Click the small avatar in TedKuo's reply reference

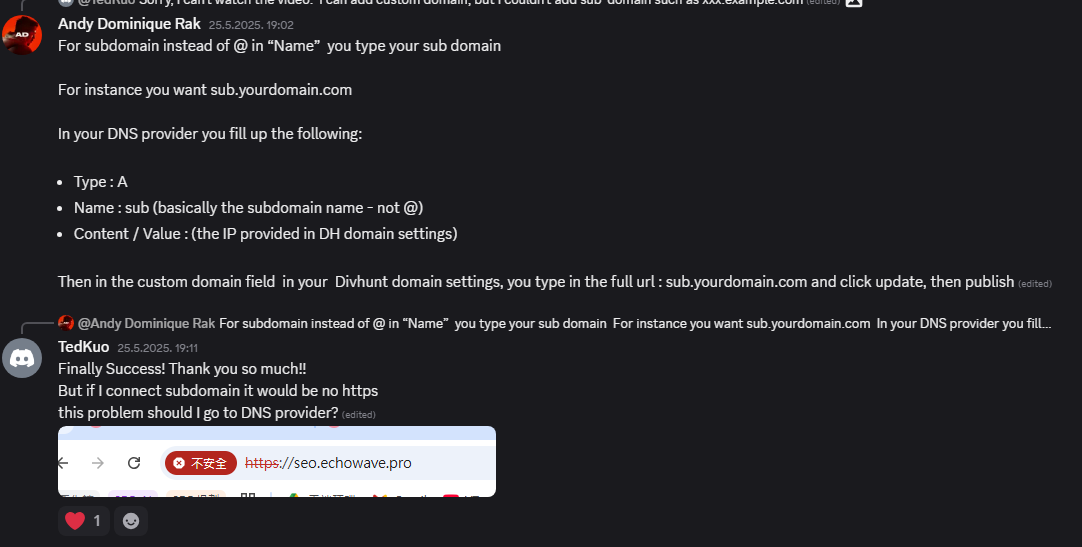tap(66, 323)
